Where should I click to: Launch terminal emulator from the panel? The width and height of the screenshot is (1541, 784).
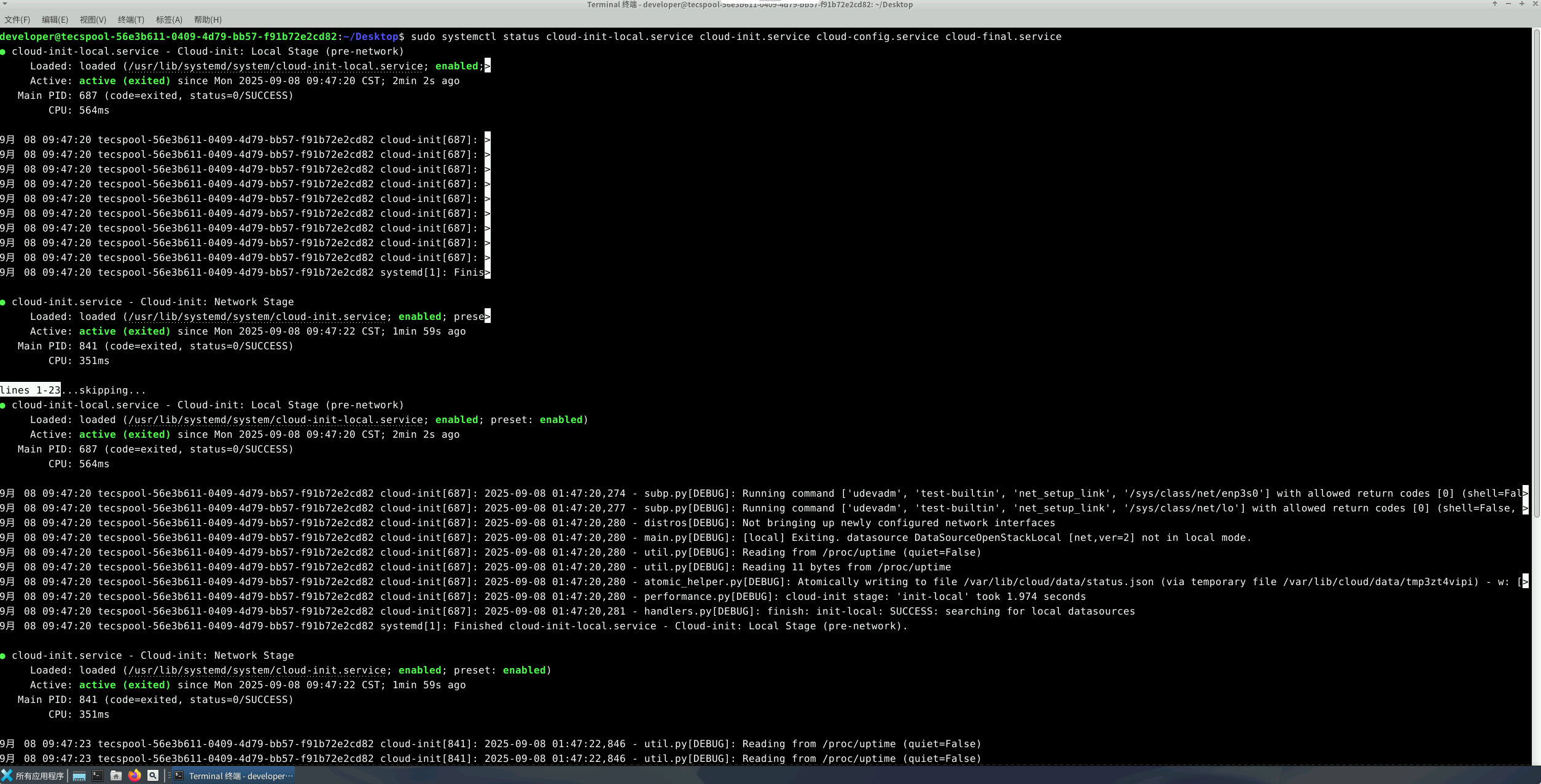98,775
